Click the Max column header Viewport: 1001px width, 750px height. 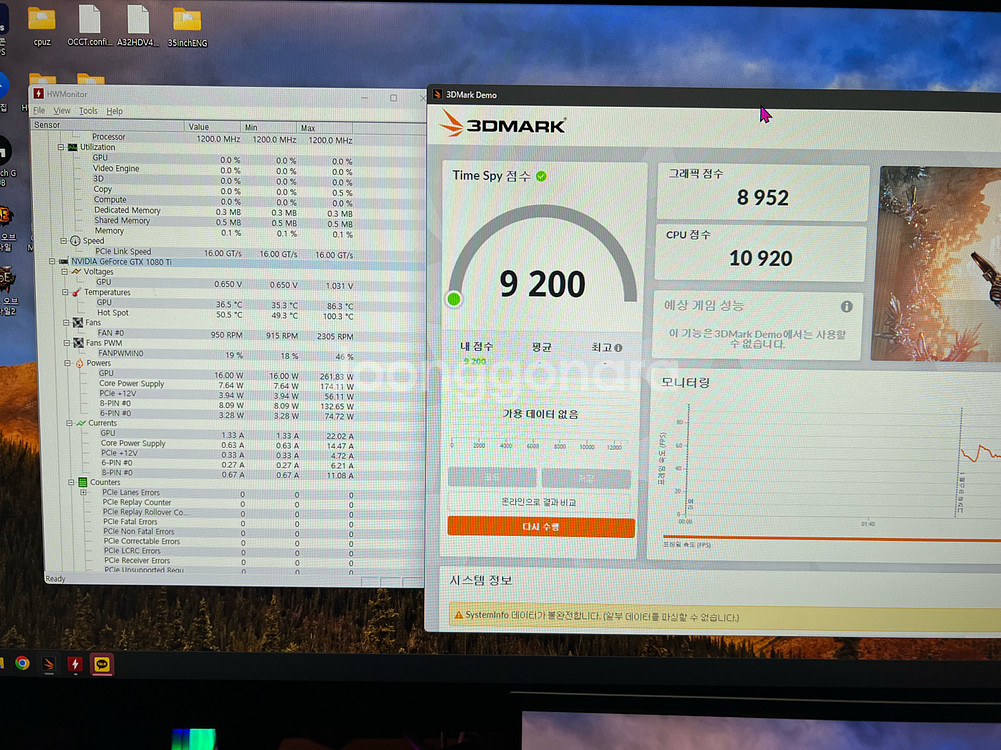tap(326, 128)
